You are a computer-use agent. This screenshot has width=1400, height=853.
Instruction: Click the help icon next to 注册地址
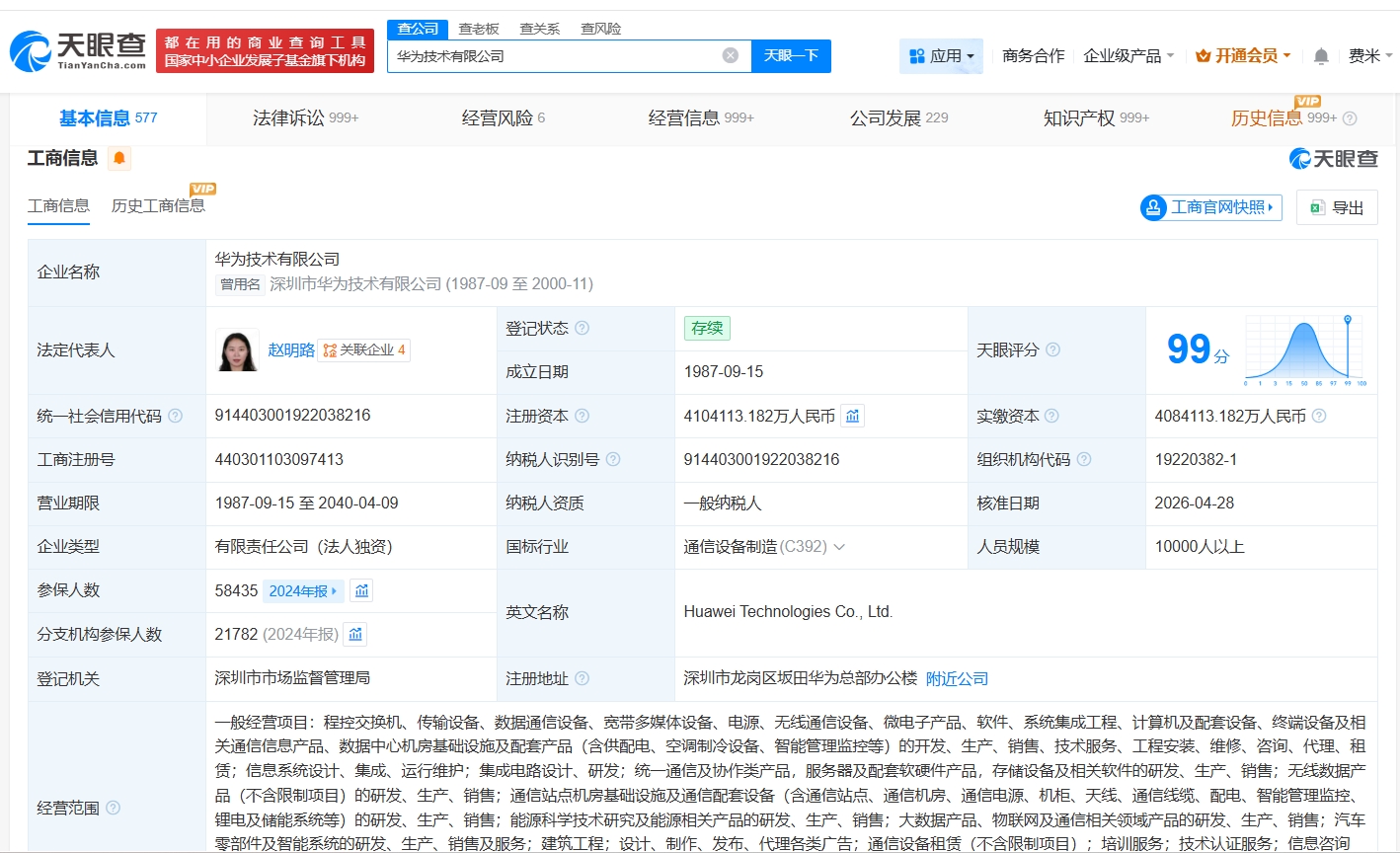[582, 678]
